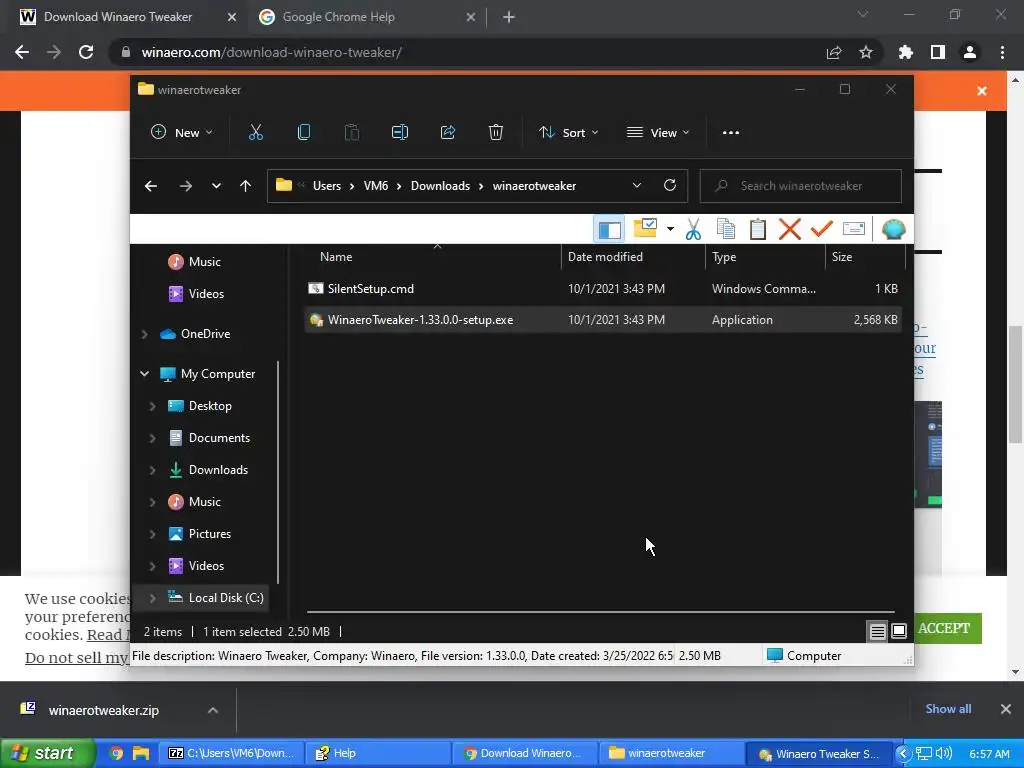Expand address bar history dropdown
1024x768 pixels.
pyautogui.click(x=637, y=185)
